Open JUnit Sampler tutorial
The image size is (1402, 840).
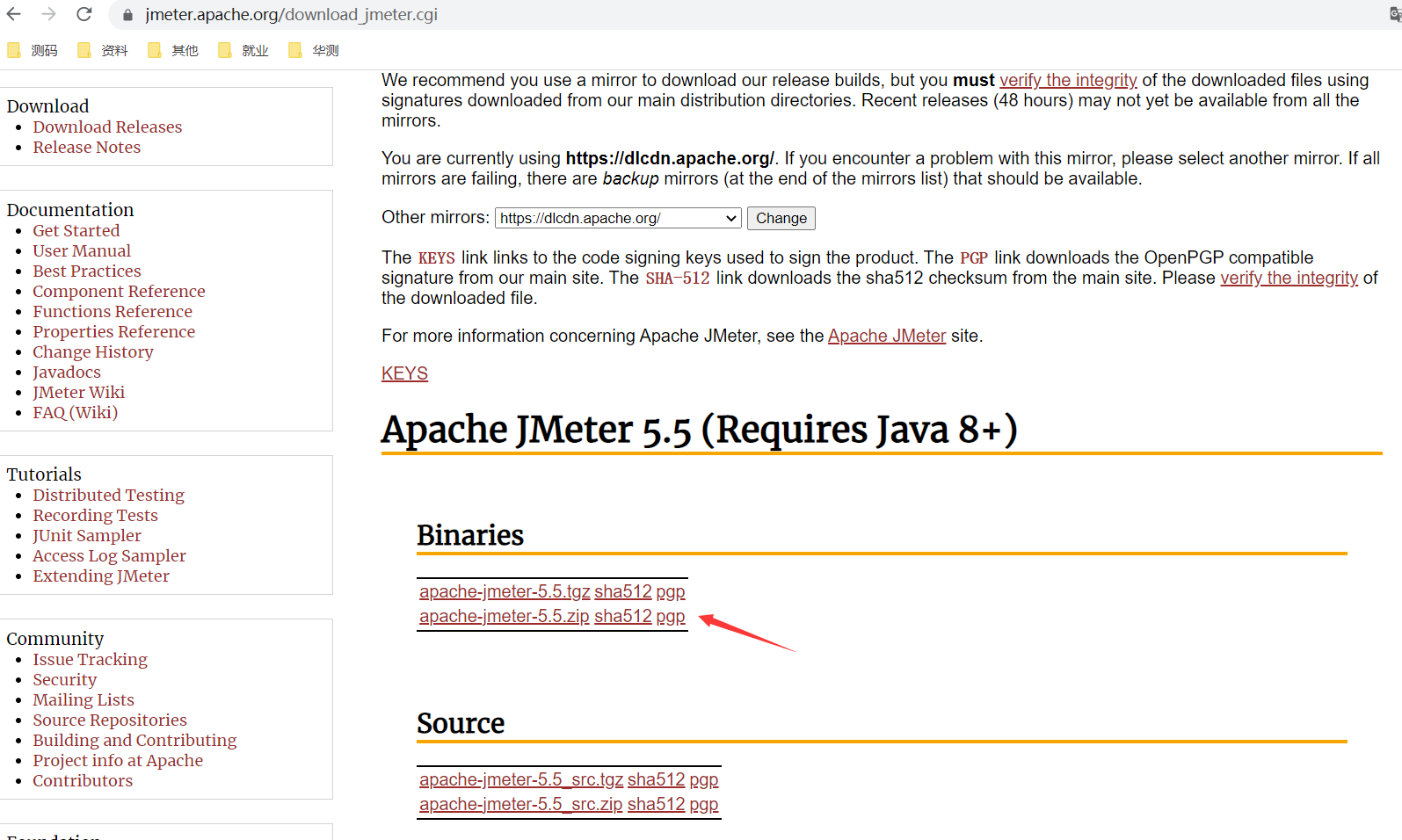click(87, 535)
